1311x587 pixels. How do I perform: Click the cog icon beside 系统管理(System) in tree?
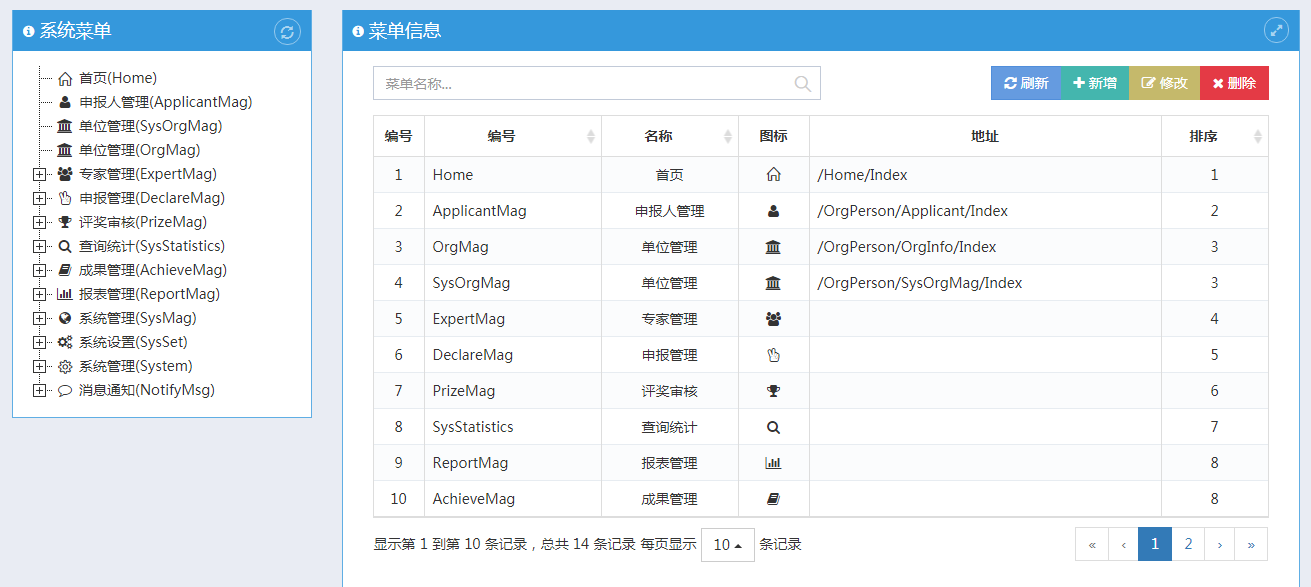[65, 366]
